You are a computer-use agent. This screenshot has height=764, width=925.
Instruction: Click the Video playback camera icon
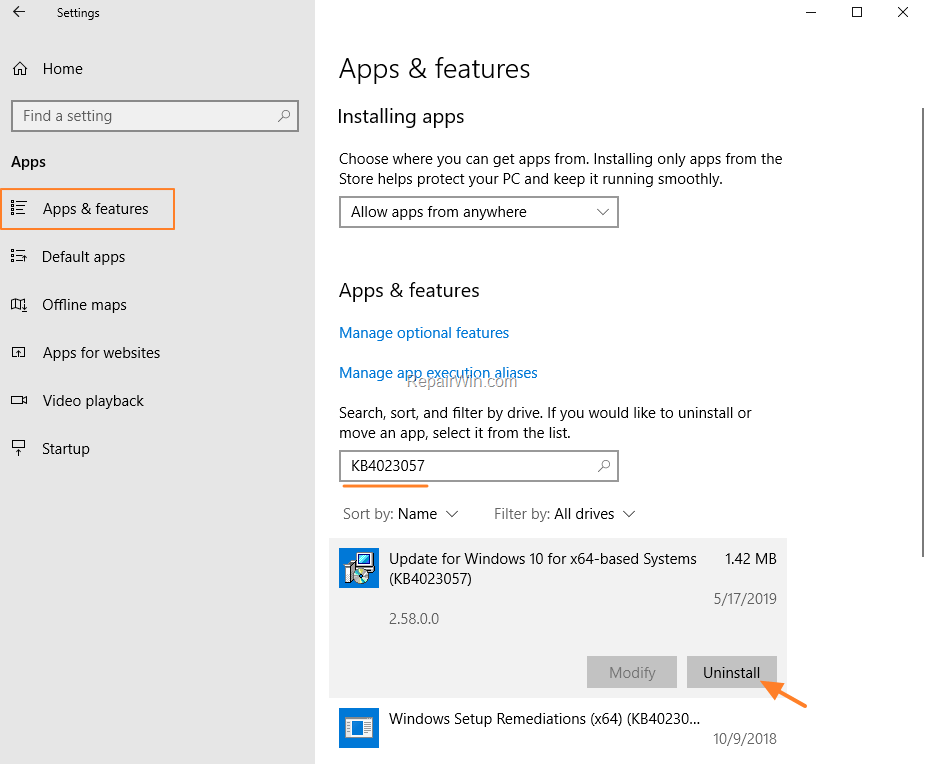(x=19, y=400)
